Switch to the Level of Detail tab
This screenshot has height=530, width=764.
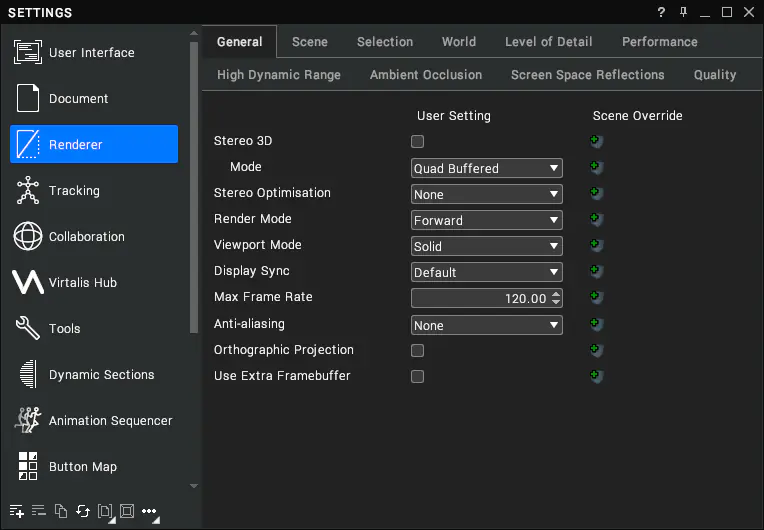549,42
